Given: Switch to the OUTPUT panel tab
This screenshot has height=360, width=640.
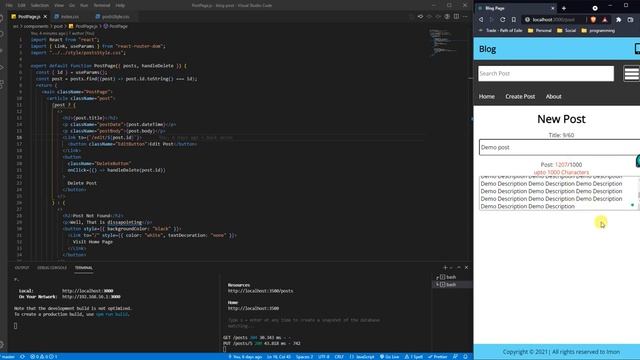Looking at the screenshot, I should 22,268.
